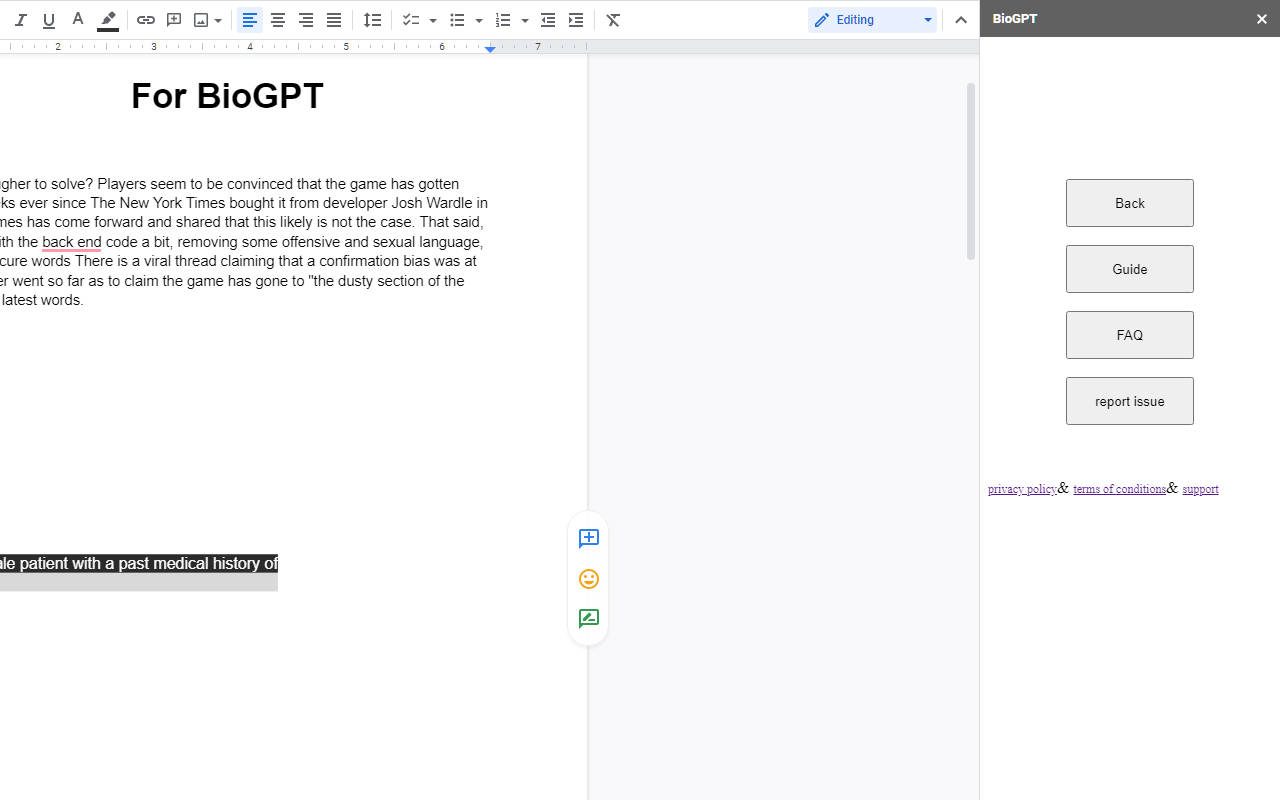
Task: Click the insert image icon
Action: pyautogui.click(x=201, y=20)
